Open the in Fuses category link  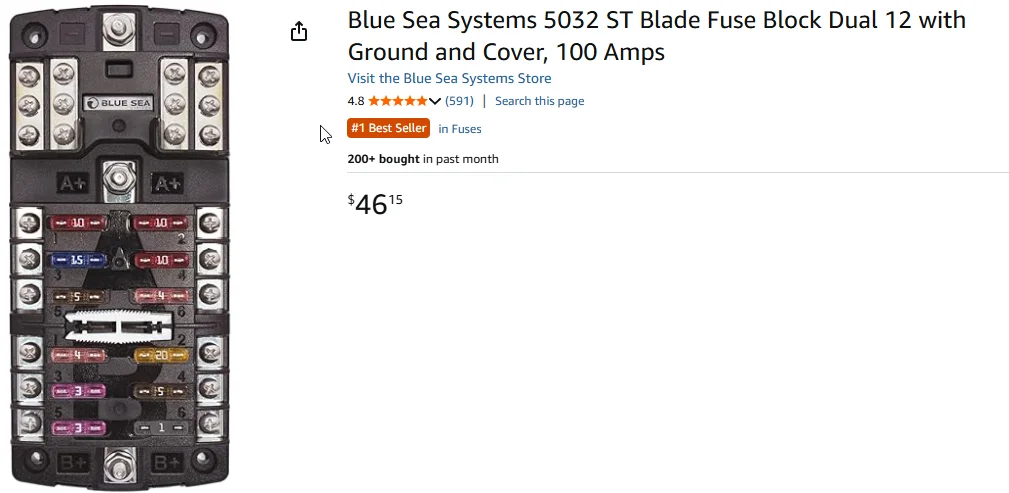460,129
